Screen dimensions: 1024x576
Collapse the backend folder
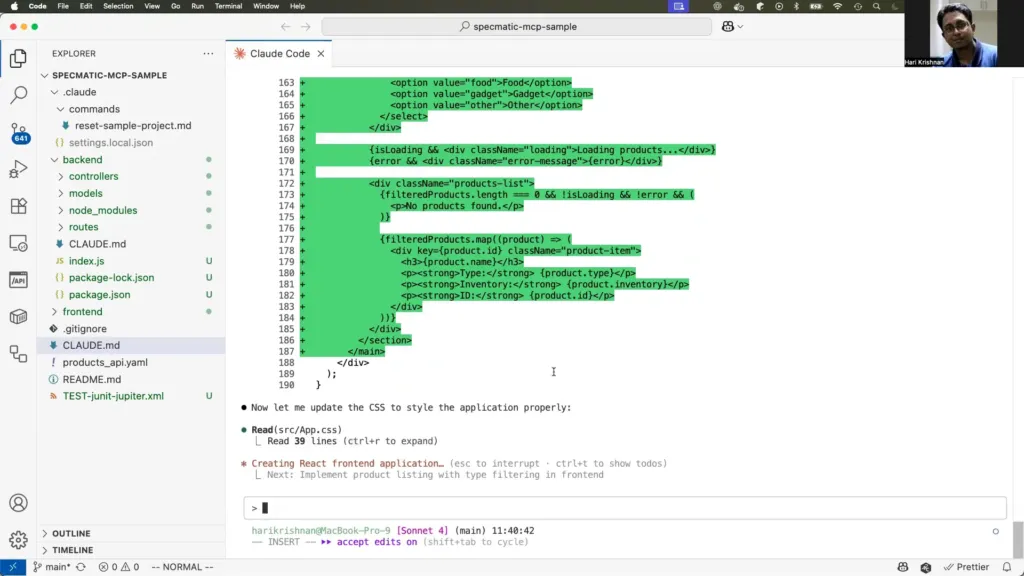point(82,160)
